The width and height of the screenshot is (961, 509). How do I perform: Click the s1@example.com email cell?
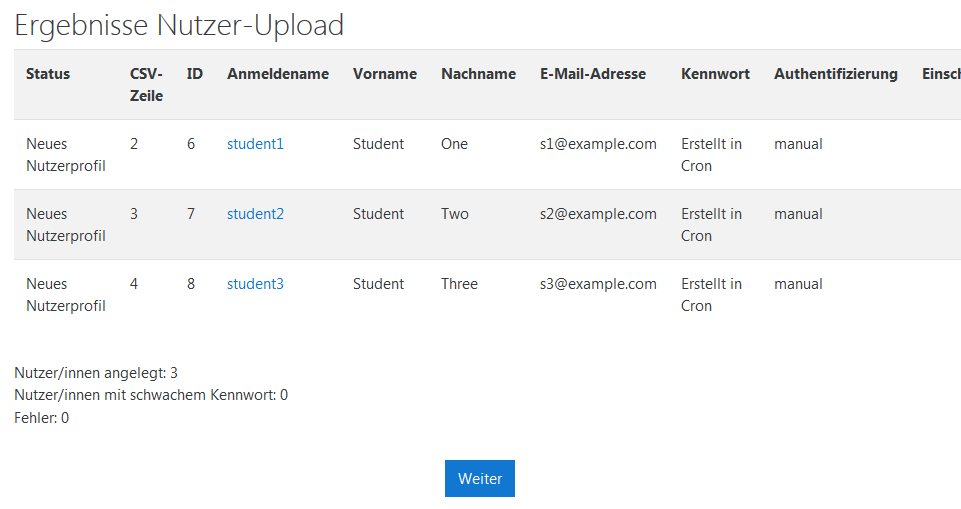pyautogui.click(x=598, y=144)
